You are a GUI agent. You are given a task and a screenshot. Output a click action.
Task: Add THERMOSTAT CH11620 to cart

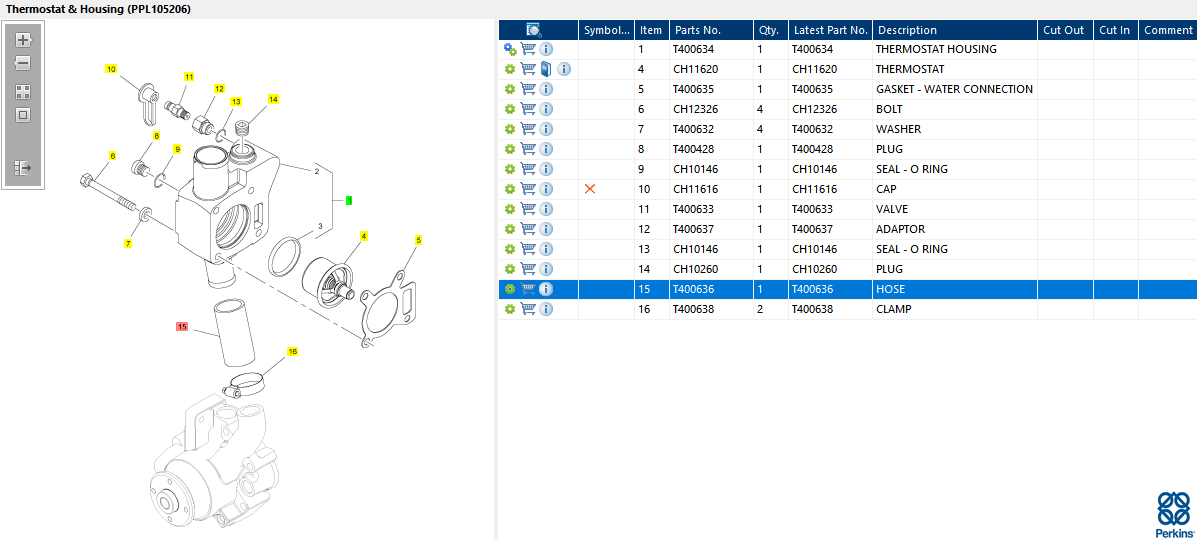pyautogui.click(x=528, y=69)
